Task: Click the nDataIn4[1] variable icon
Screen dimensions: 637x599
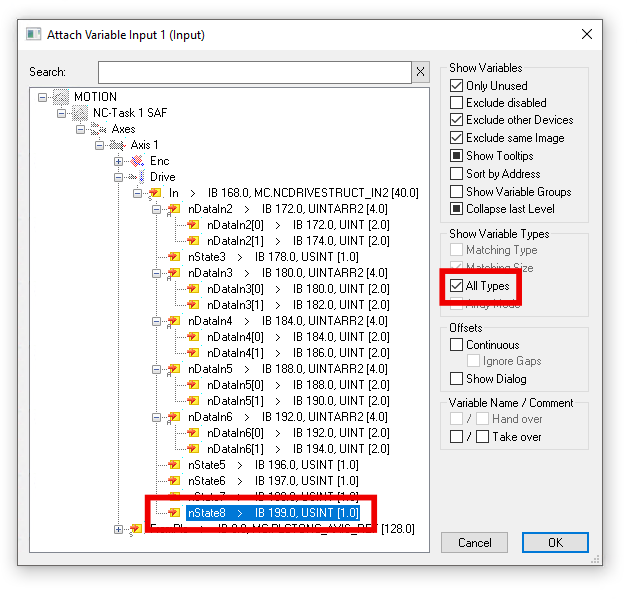Action: tap(193, 353)
